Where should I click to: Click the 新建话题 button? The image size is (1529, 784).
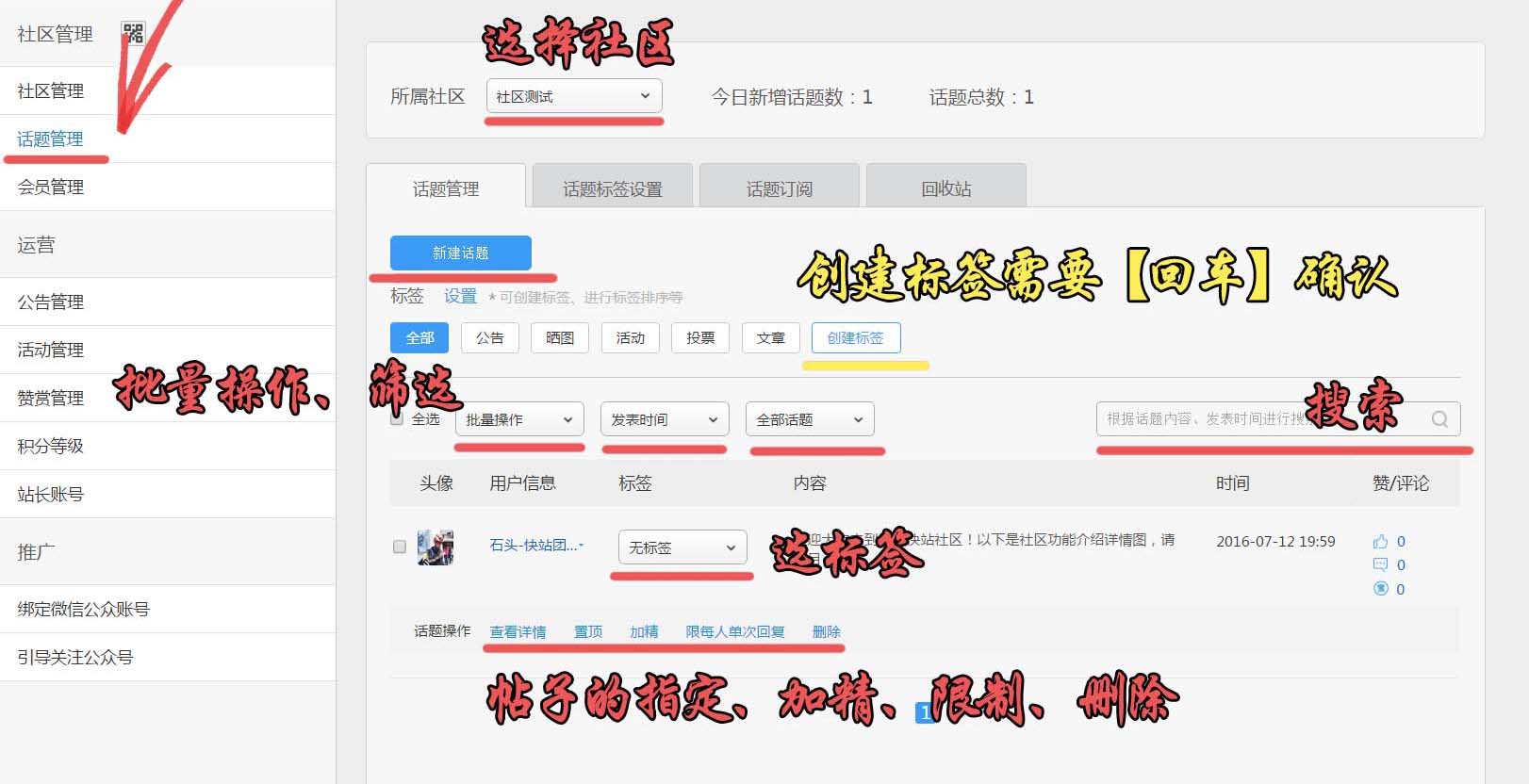tap(460, 253)
